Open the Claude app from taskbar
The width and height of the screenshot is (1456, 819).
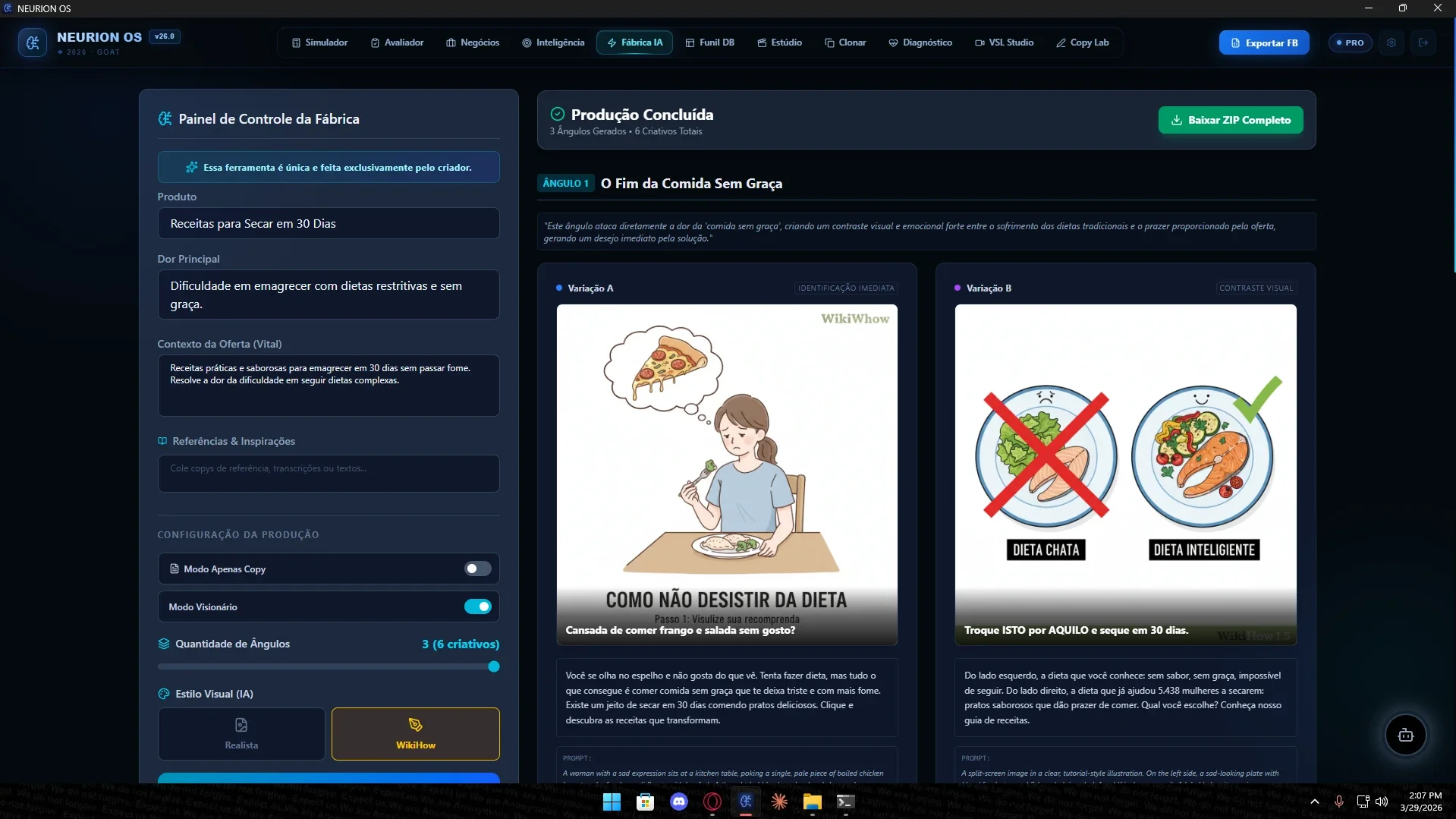coord(779,802)
